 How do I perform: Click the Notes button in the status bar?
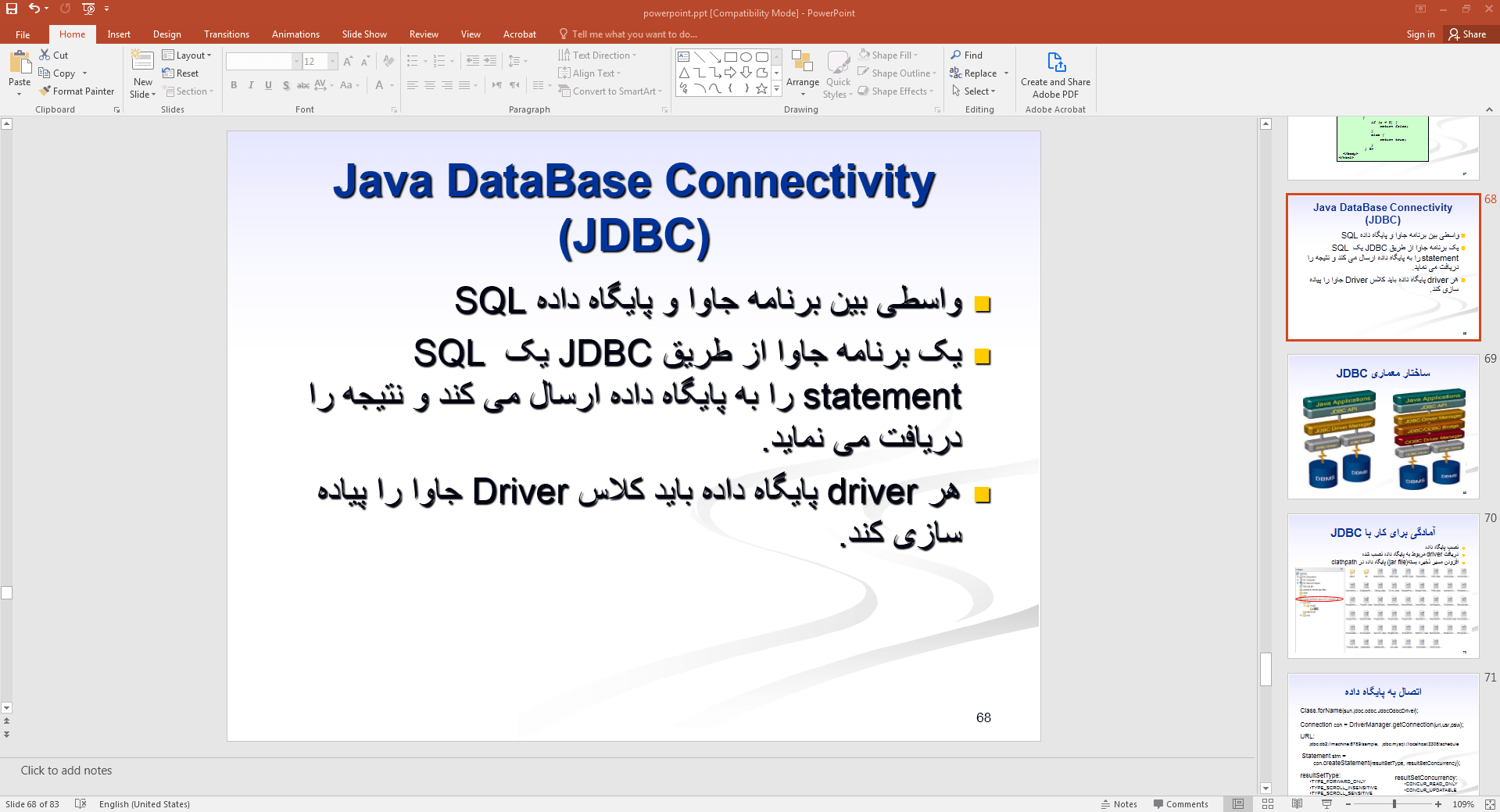(1119, 804)
